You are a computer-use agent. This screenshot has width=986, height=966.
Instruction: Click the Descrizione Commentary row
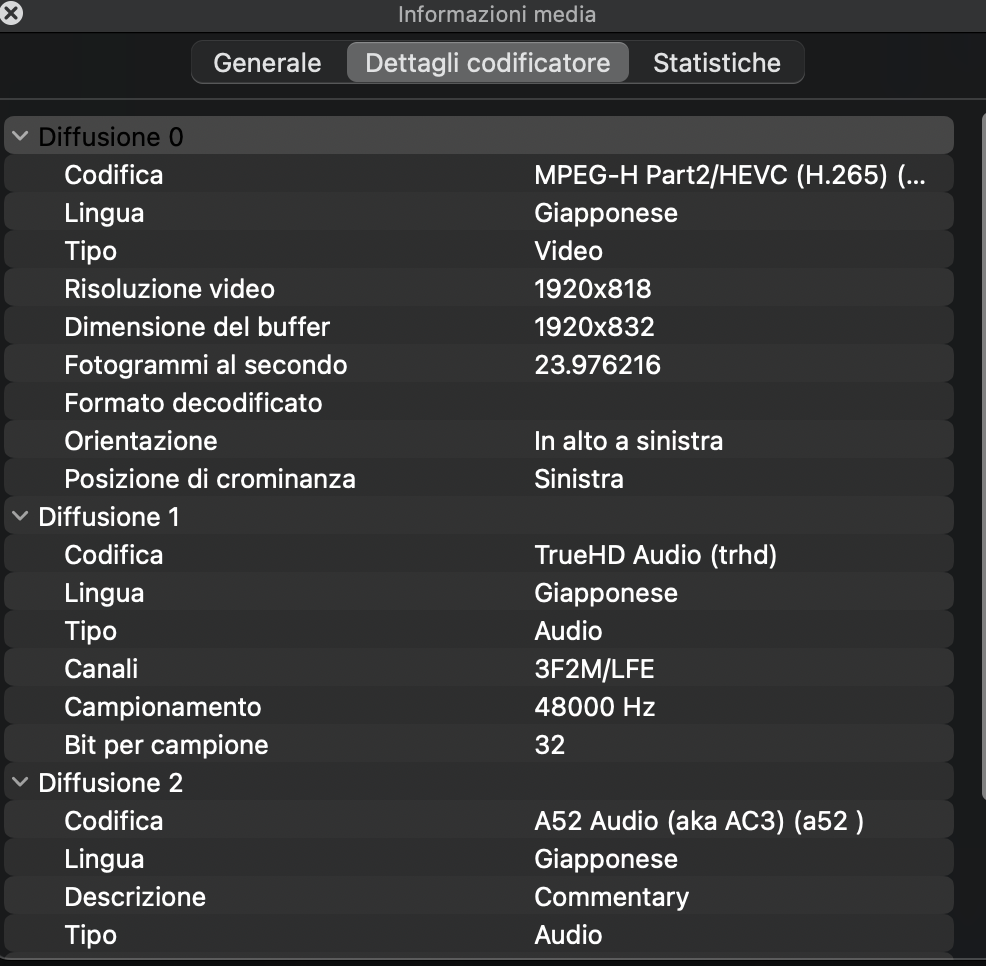(478, 897)
